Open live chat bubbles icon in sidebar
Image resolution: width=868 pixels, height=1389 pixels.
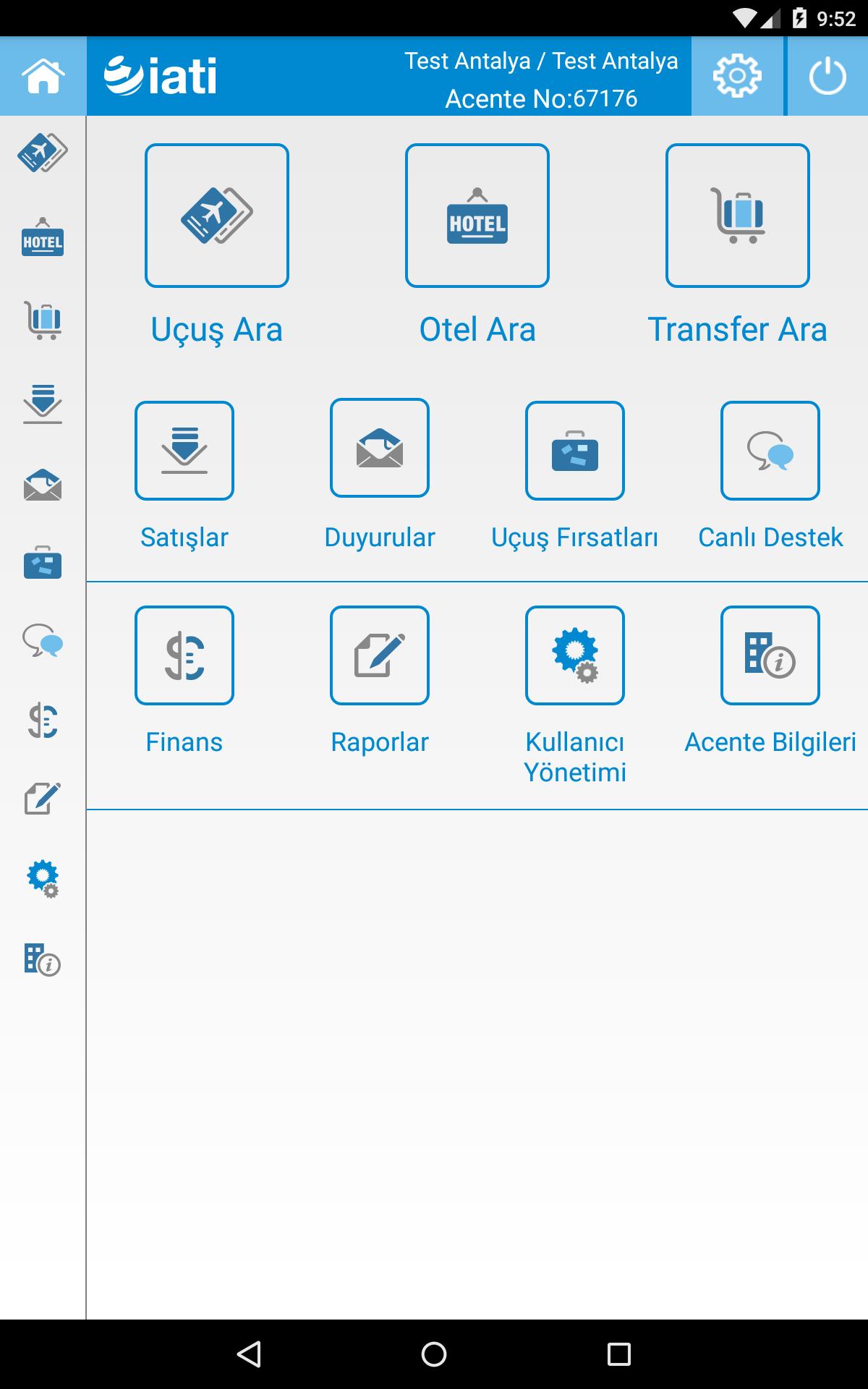pyautogui.click(x=43, y=640)
